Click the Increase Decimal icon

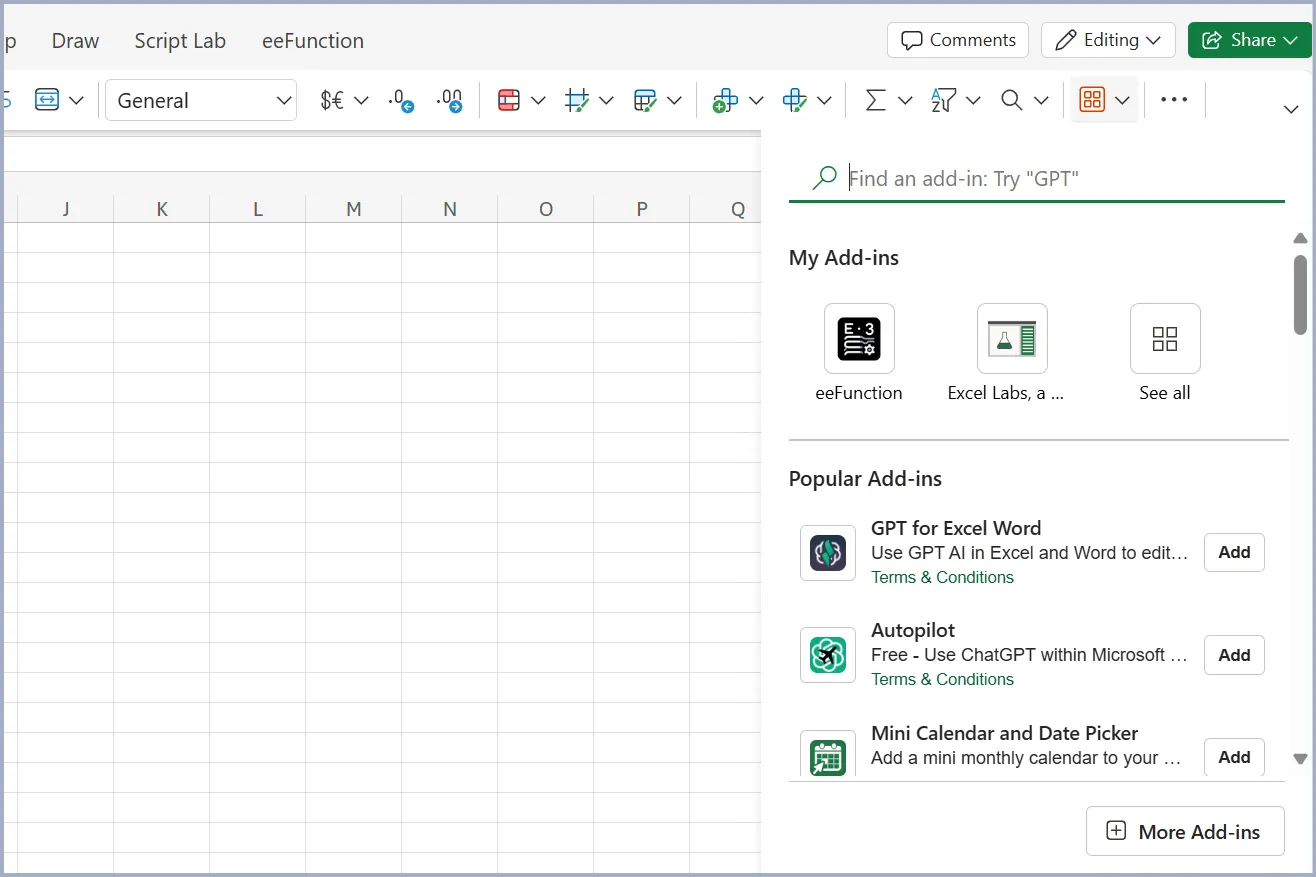[450, 99]
